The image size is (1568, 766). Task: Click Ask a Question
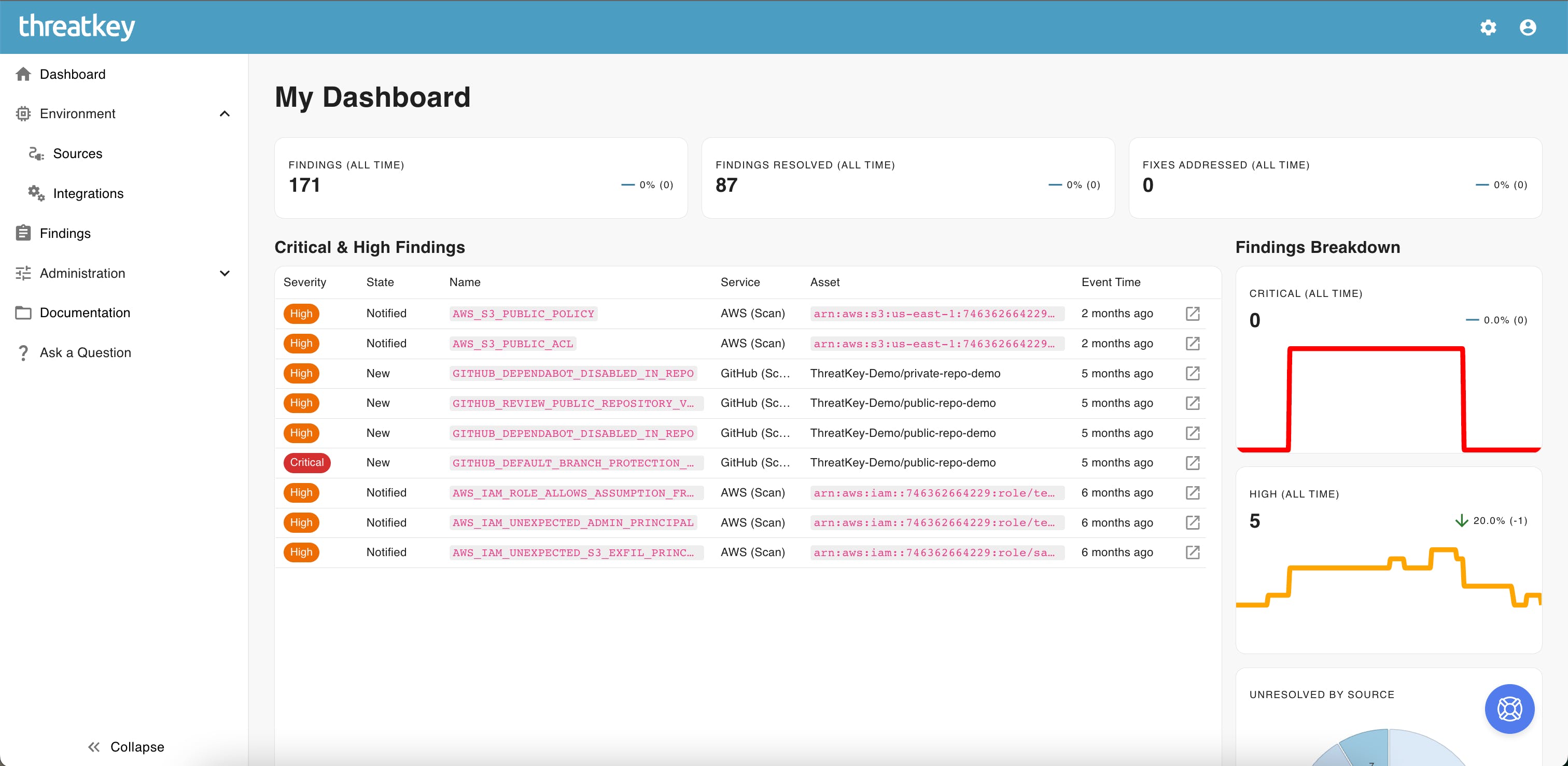point(85,352)
